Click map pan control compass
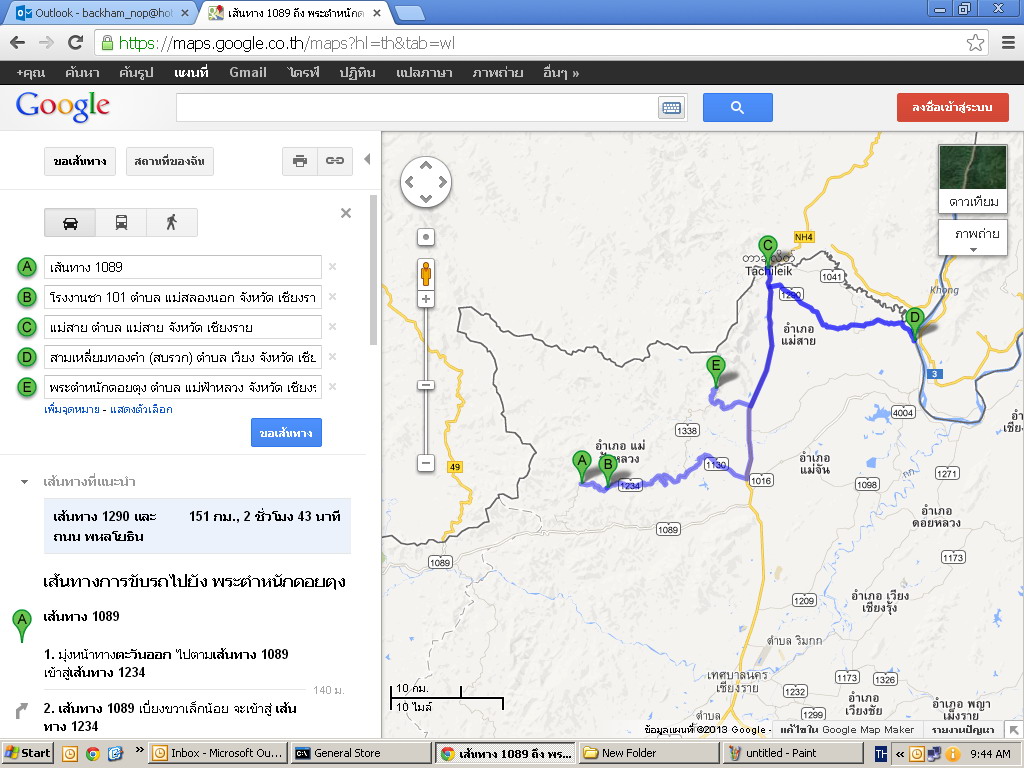The height and width of the screenshot is (768, 1024). tap(426, 182)
